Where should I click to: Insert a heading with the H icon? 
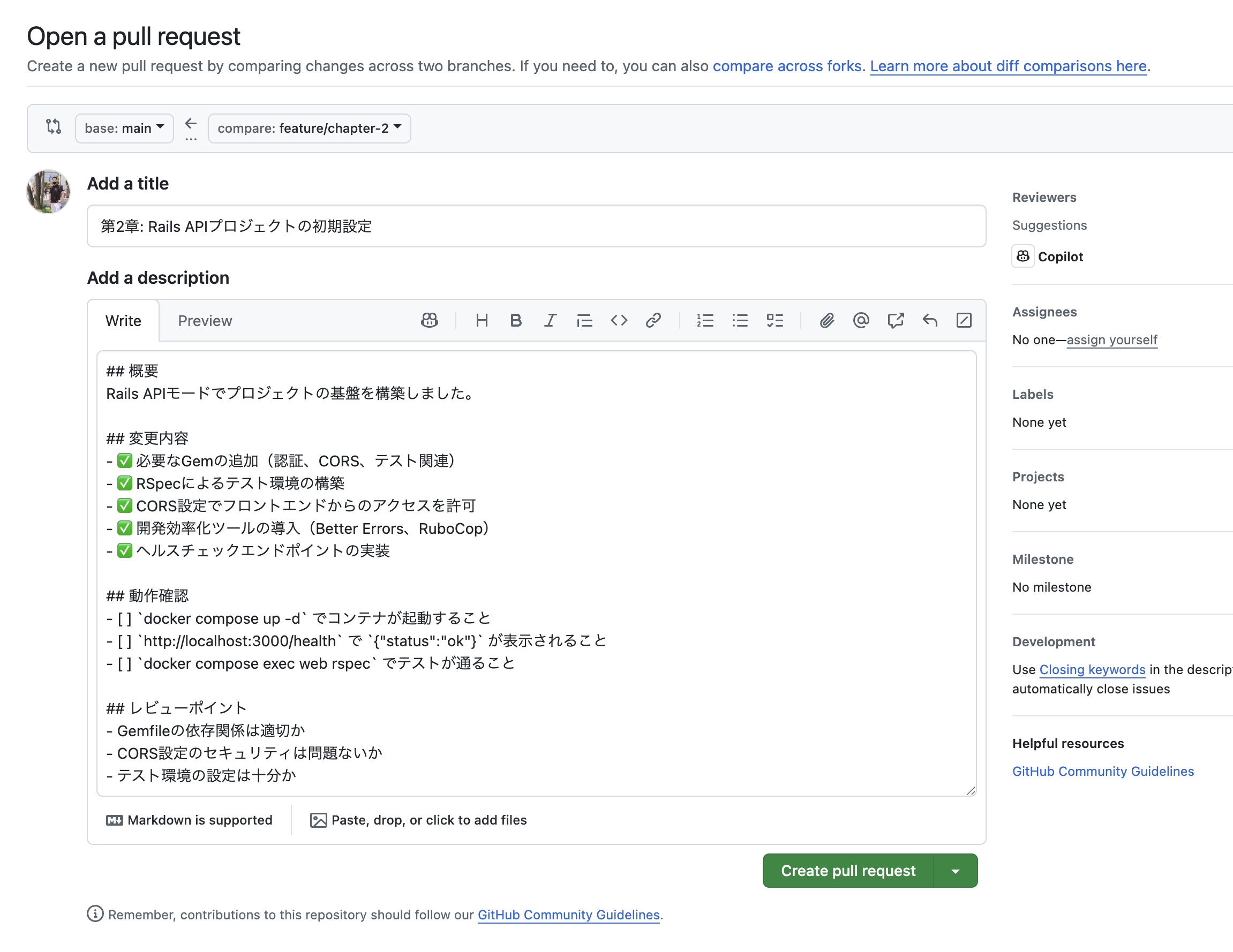click(x=481, y=321)
